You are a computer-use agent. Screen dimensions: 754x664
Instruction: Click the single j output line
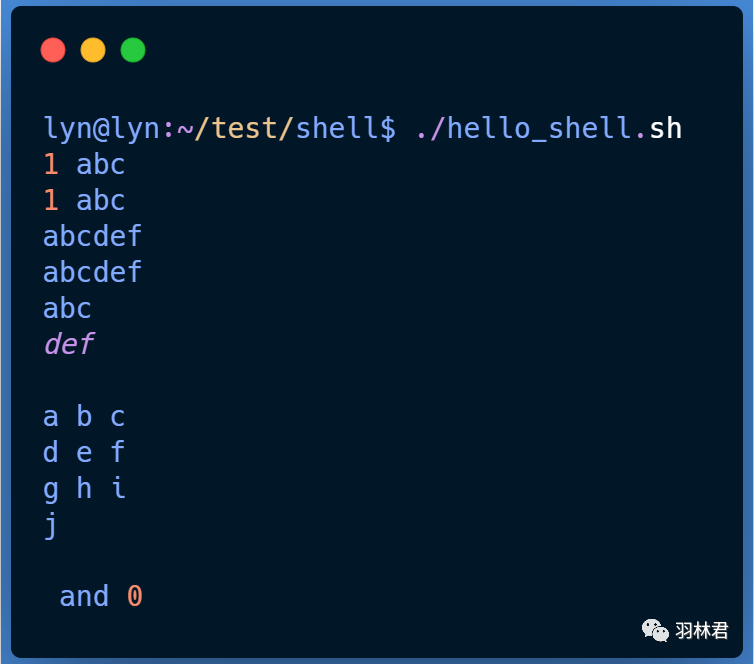click(50, 526)
